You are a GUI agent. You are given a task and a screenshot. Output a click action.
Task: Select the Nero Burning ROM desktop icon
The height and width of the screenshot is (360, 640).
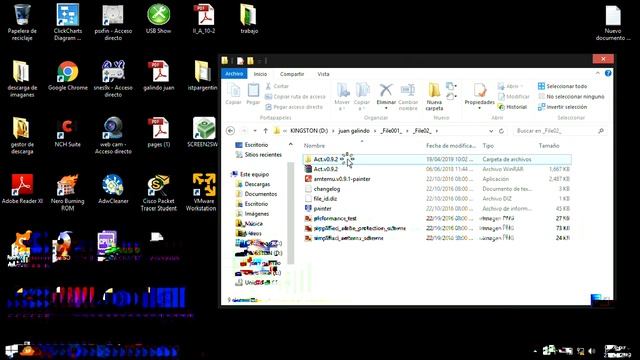pos(67,192)
